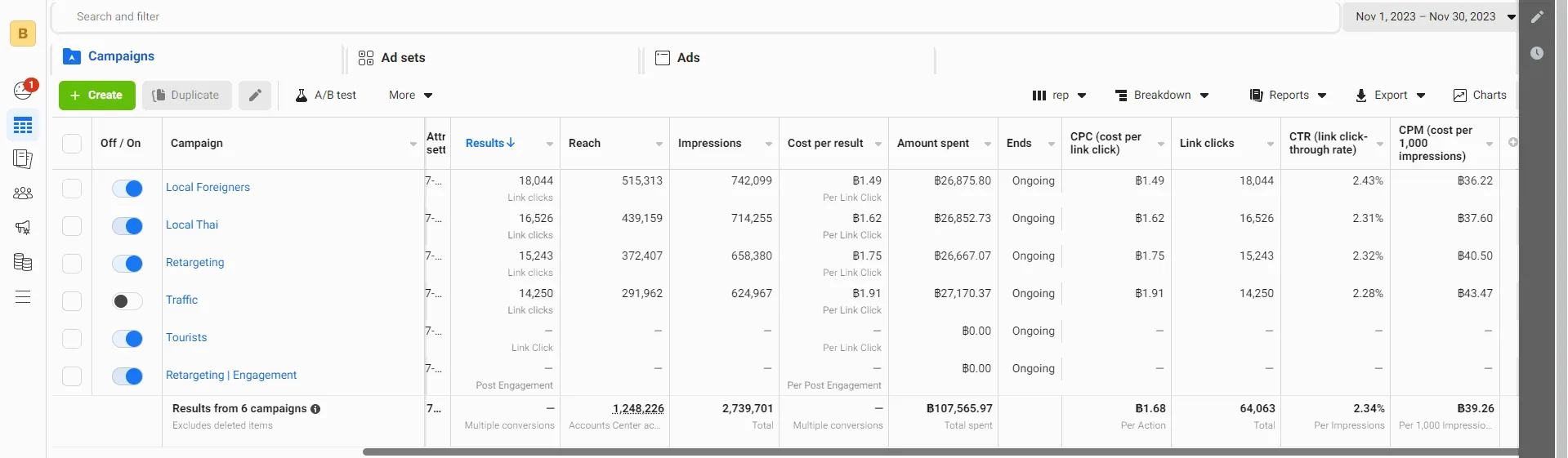This screenshot has height=458, width=1568.
Task: Open the Export dropdown menu
Action: [x=1390, y=96]
